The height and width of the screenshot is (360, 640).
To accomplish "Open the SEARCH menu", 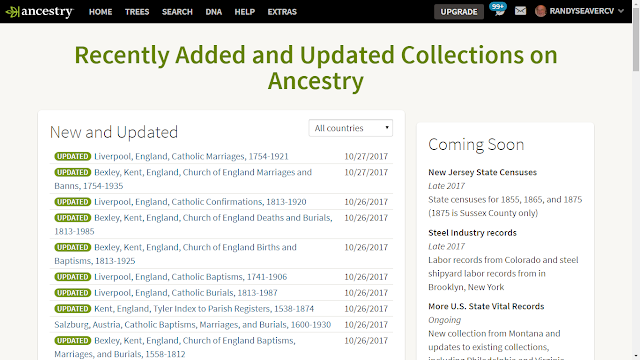I will (x=177, y=12).
